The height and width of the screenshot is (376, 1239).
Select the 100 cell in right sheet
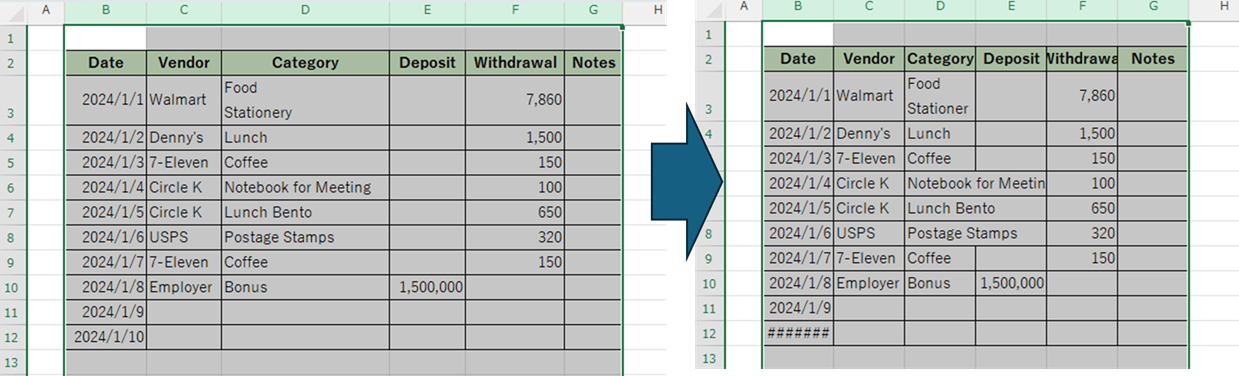click(x=1082, y=183)
